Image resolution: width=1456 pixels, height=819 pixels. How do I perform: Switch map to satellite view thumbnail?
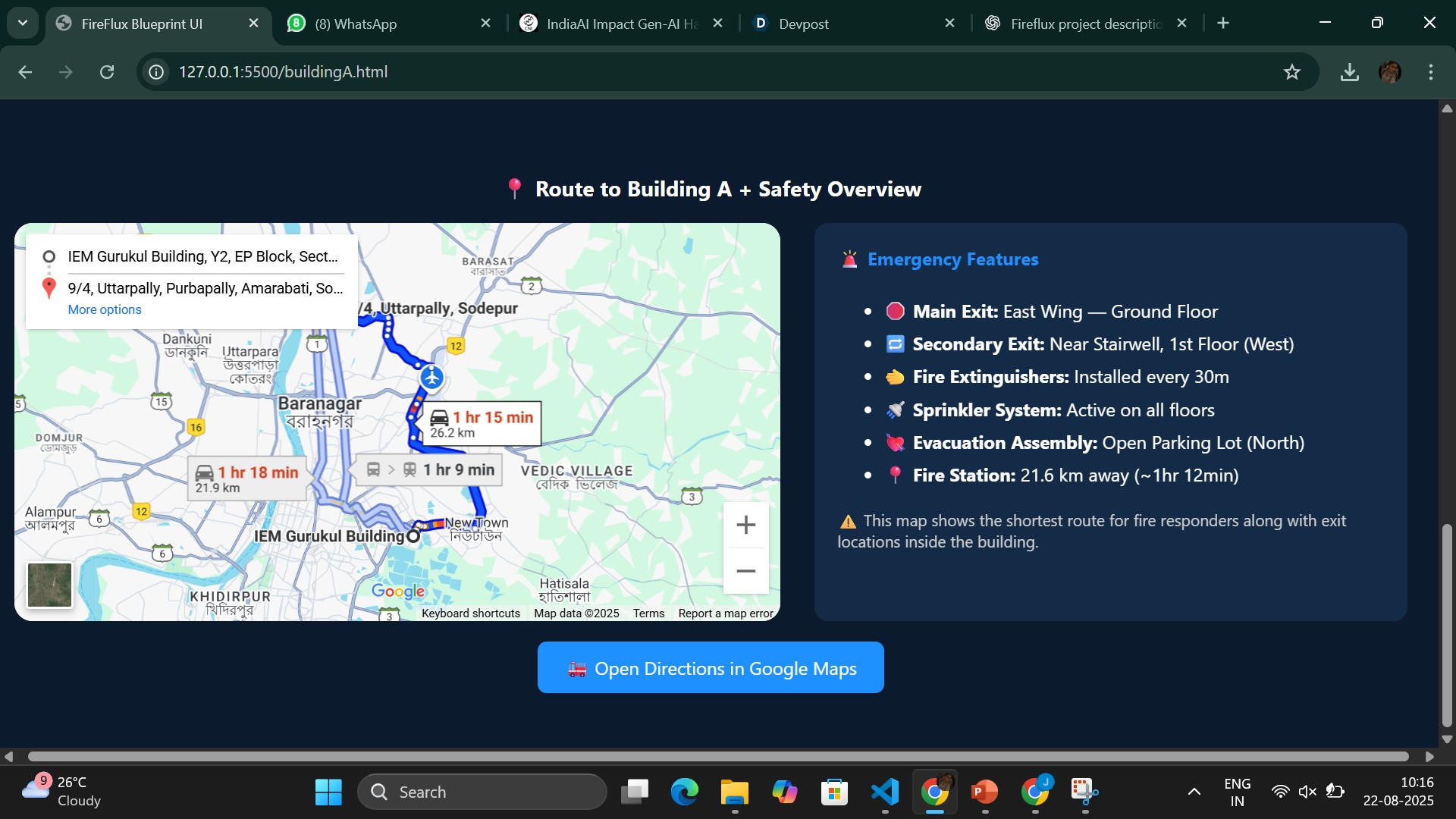pyautogui.click(x=50, y=585)
